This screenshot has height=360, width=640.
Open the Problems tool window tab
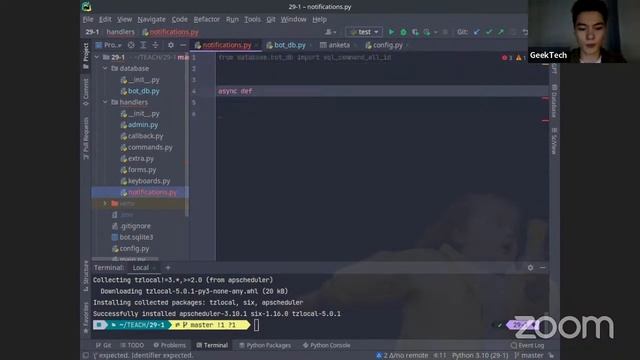[x=169, y=345]
